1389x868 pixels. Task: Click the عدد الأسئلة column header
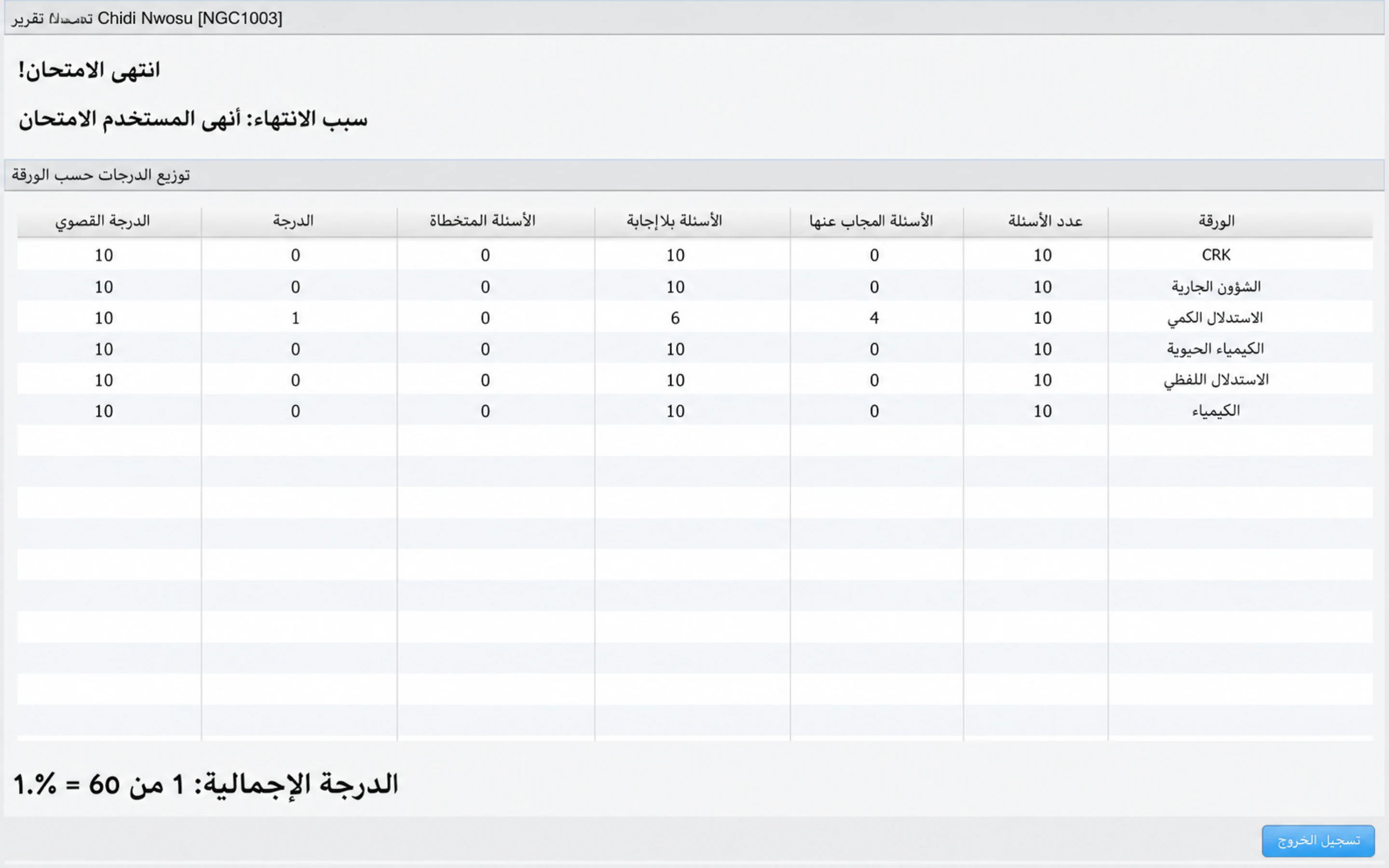point(1035,222)
